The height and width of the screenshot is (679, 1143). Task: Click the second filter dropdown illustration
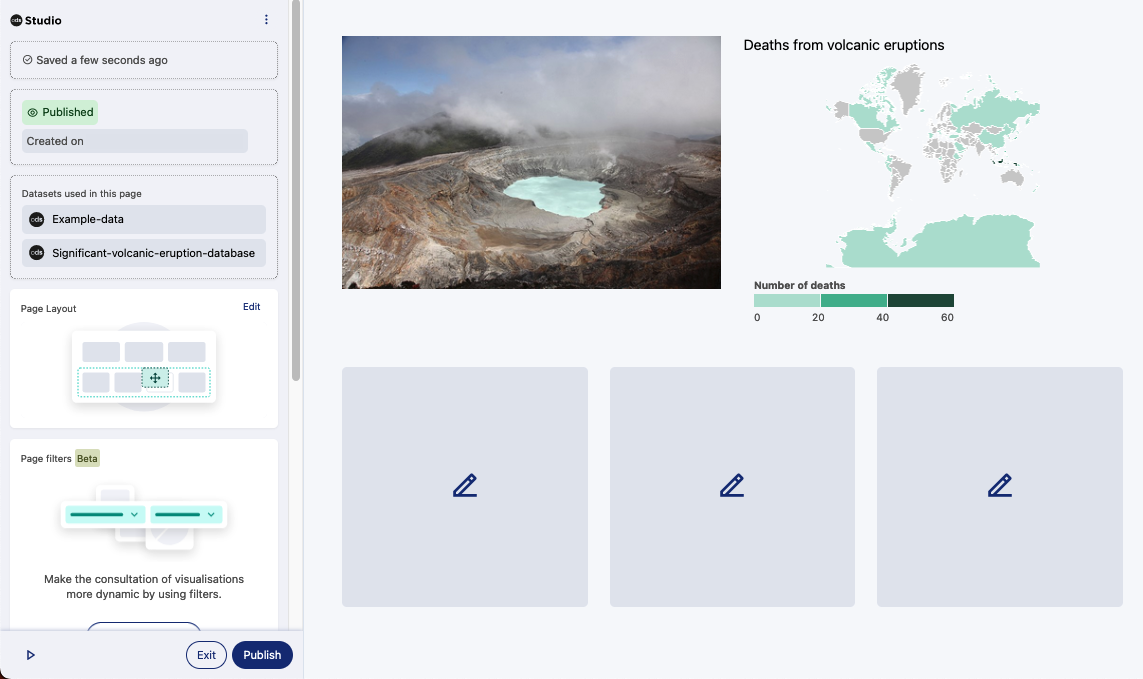[x=186, y=514]
